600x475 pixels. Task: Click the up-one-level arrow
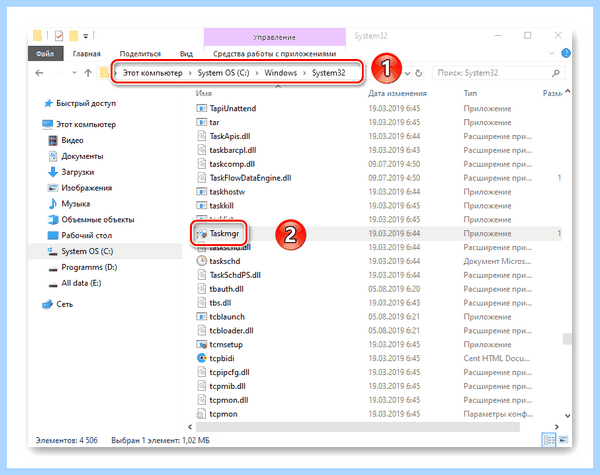[x=88, y=73]
